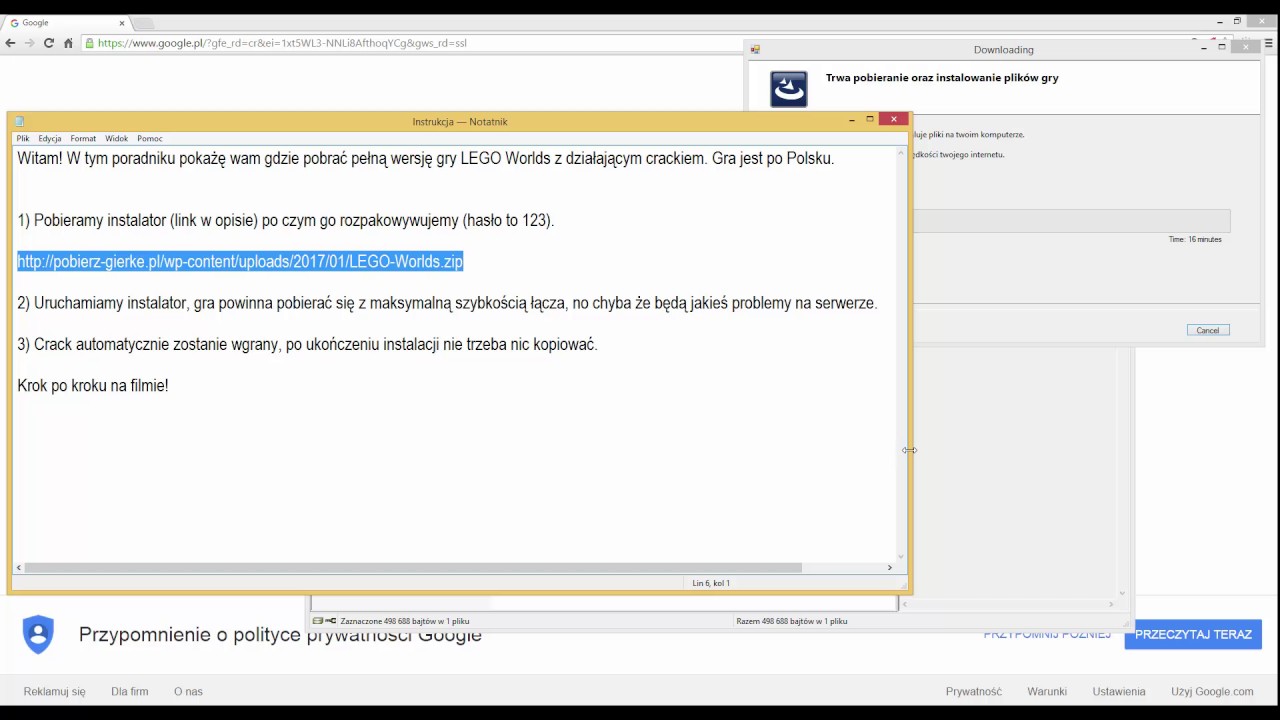This screenshot has width=1280, height=720.
Task: Click Notepad vertical scrollbar down arrow
Action: [x=901, y=556]
